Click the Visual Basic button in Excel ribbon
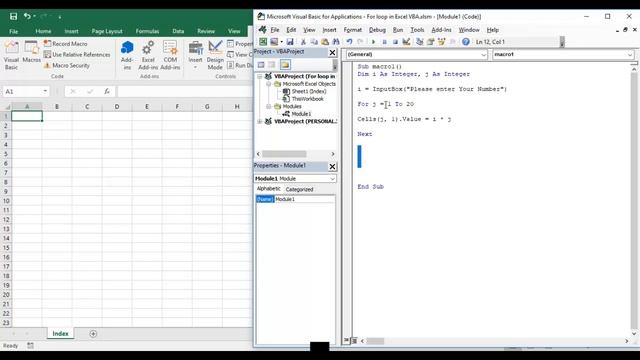 pos(11,56)
